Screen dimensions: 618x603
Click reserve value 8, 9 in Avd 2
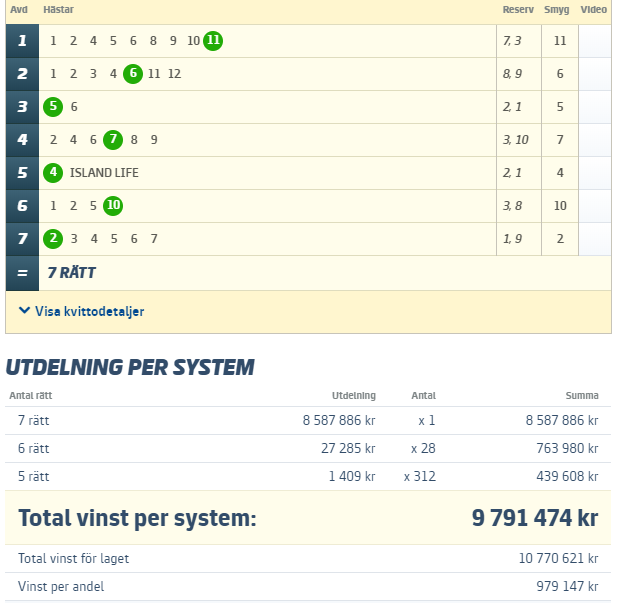[x=512, y=74]
